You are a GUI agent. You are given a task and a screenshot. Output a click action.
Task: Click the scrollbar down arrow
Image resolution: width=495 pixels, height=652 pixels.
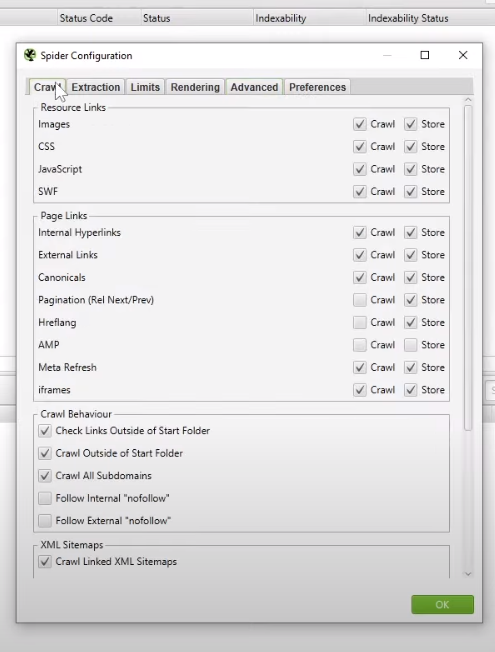tap(468, 574)
